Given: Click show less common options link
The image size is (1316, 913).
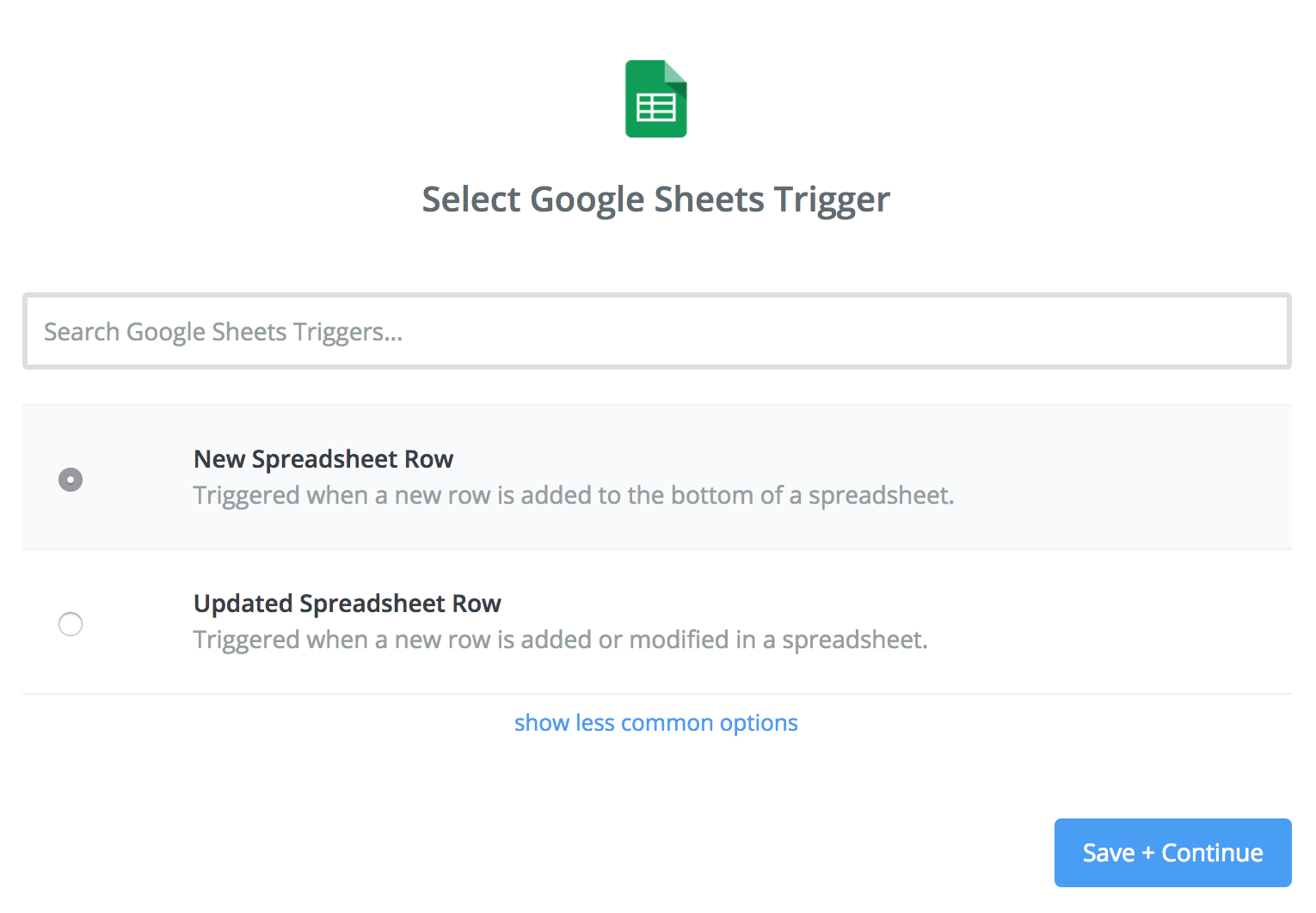Looking at the screenshot, I should point(656,723).
